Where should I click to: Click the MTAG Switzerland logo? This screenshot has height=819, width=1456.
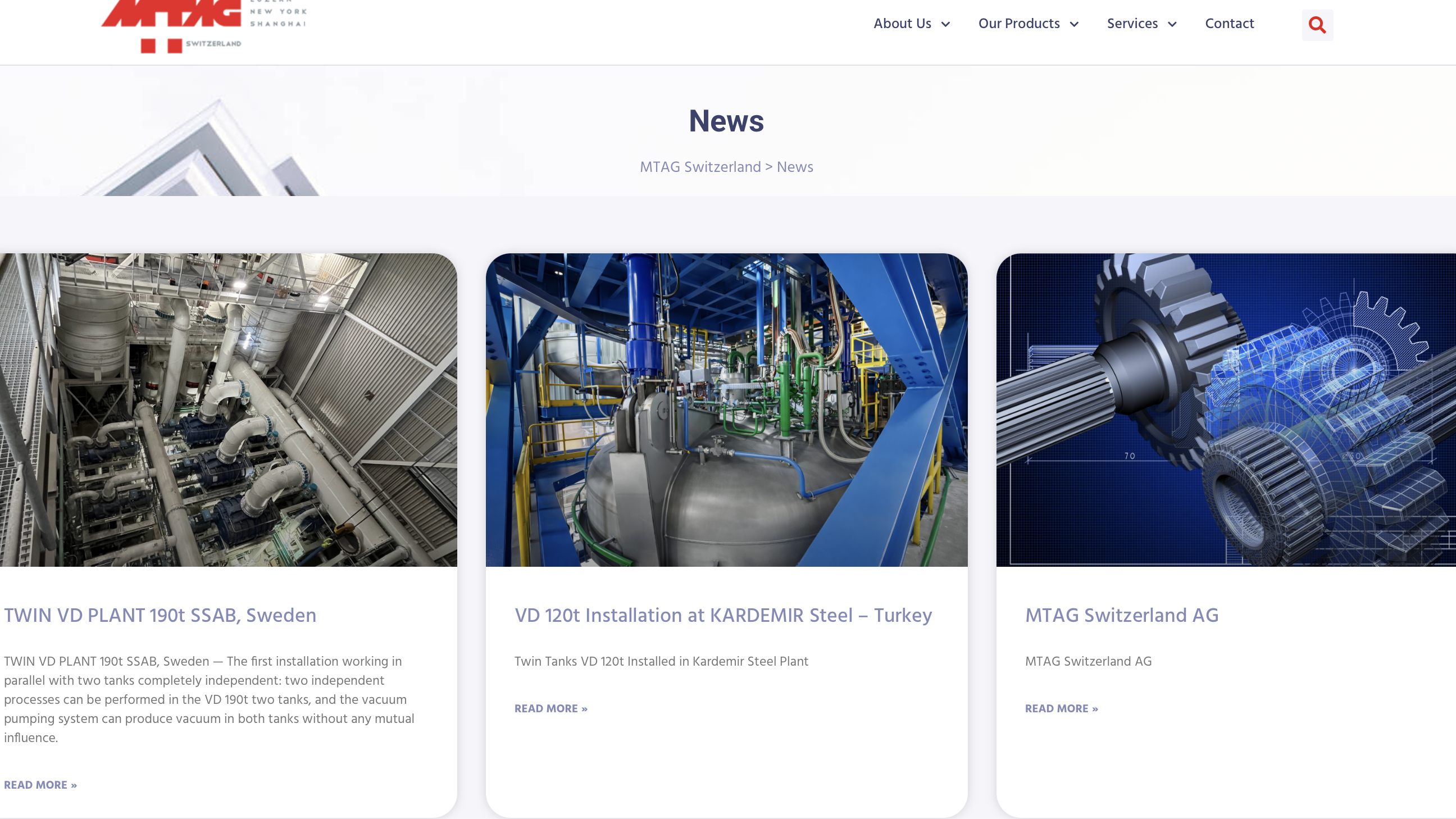[203, 26]
